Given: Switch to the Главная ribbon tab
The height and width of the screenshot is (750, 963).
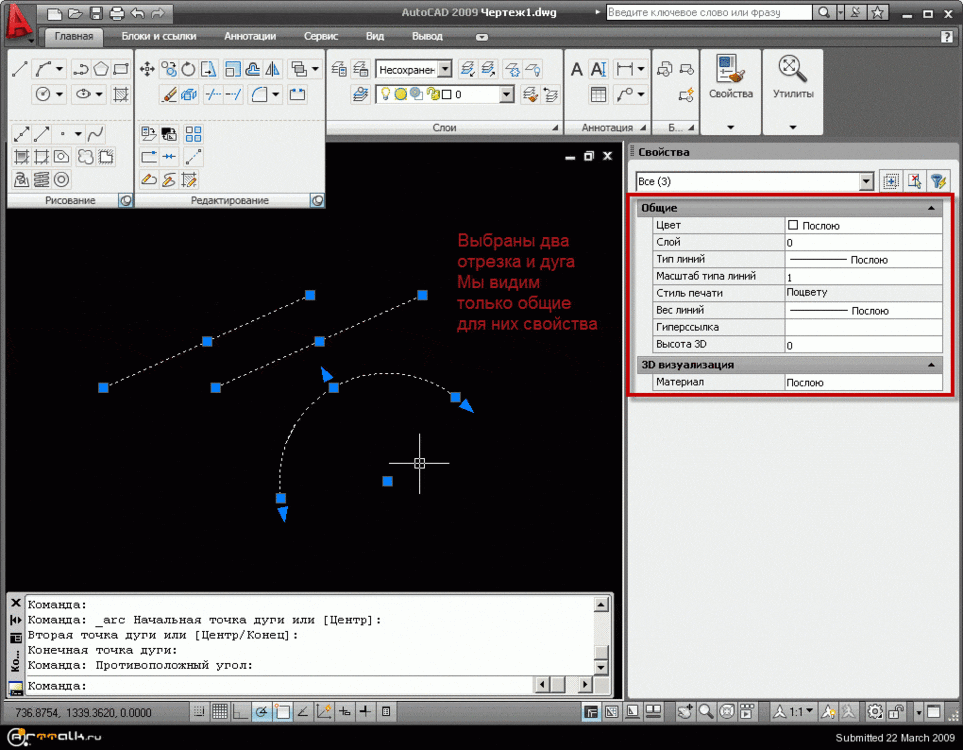Looking at the screenshot, I should [x=74, y=36].
